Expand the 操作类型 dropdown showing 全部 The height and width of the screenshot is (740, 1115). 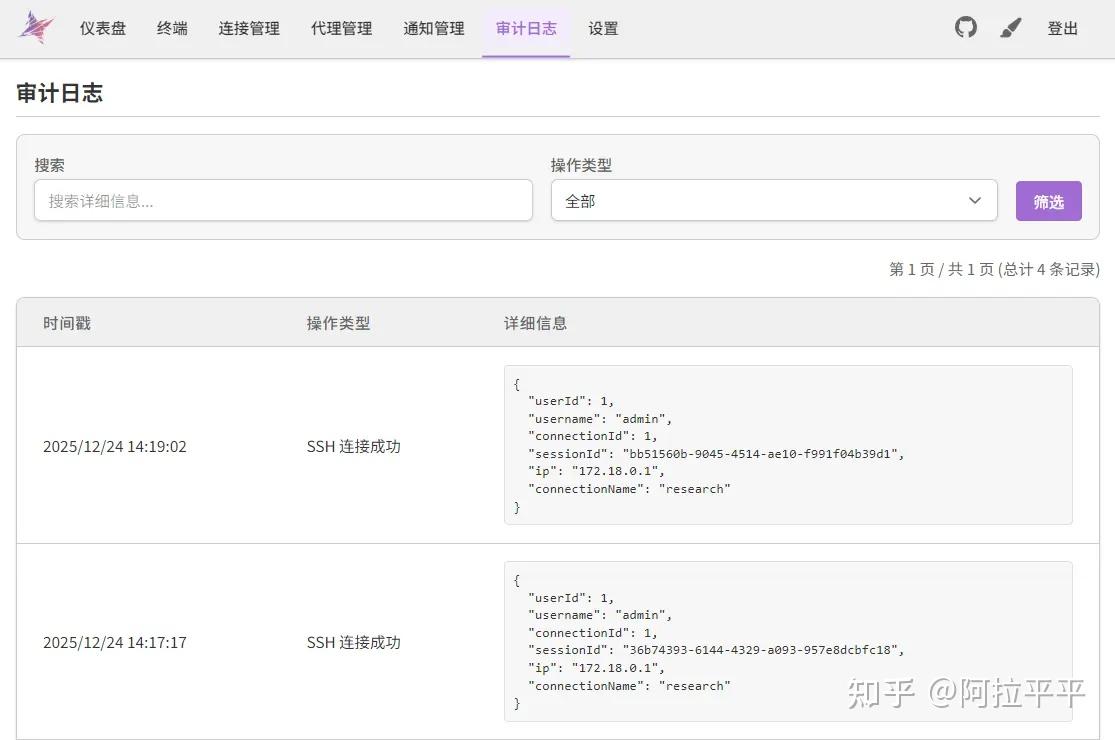click(774, 200)
